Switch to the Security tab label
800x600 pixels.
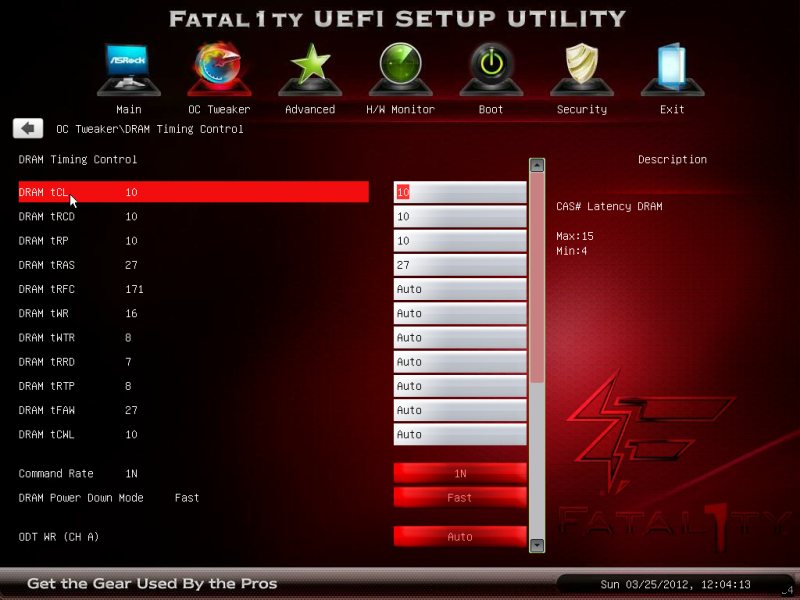[582, 109]
